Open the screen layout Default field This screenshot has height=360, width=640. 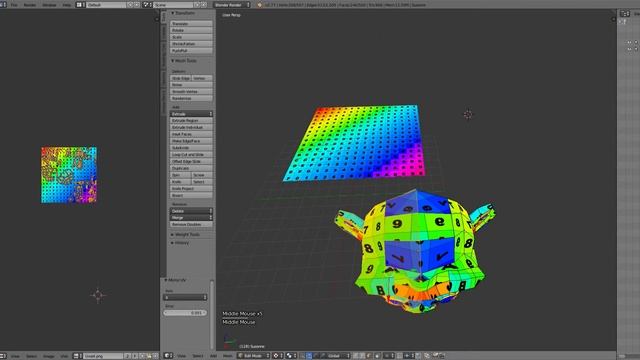pyautogui.click(x=105, y=5)
